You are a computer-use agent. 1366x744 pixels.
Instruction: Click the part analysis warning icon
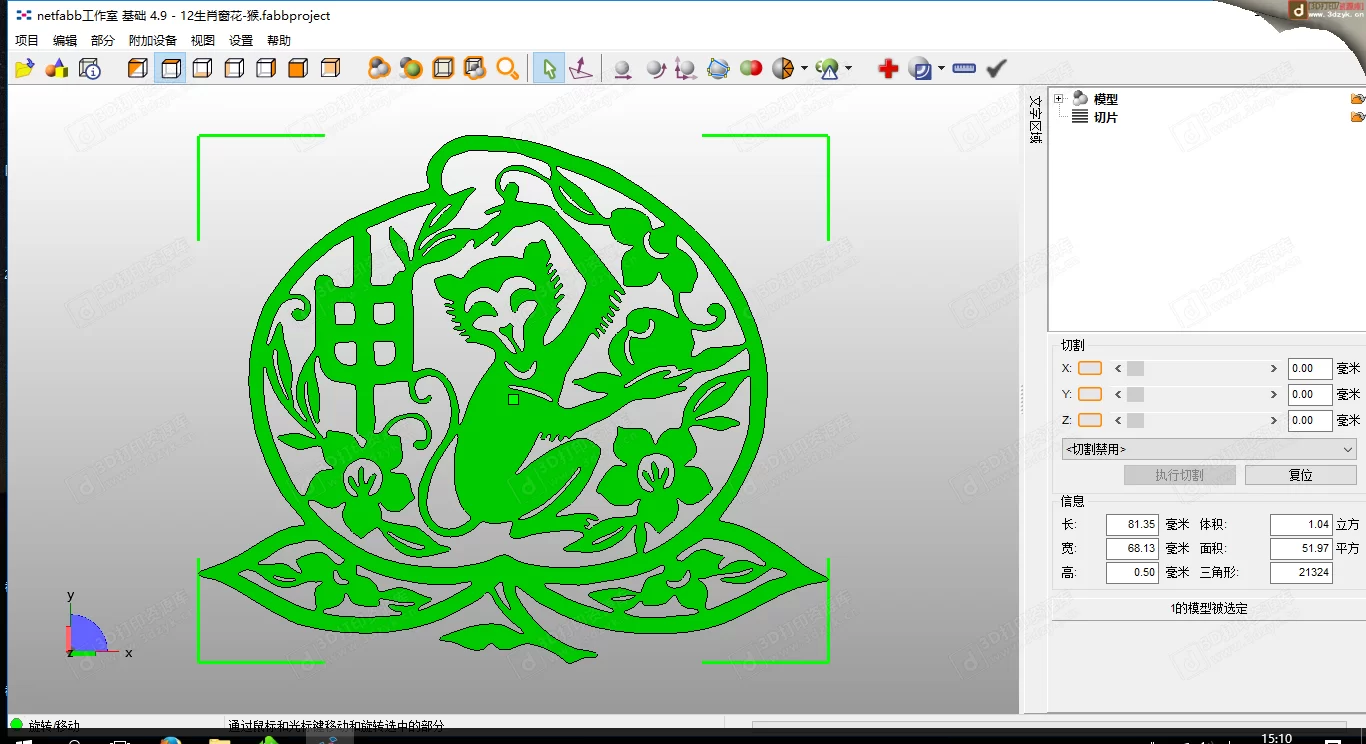point(827,68)
